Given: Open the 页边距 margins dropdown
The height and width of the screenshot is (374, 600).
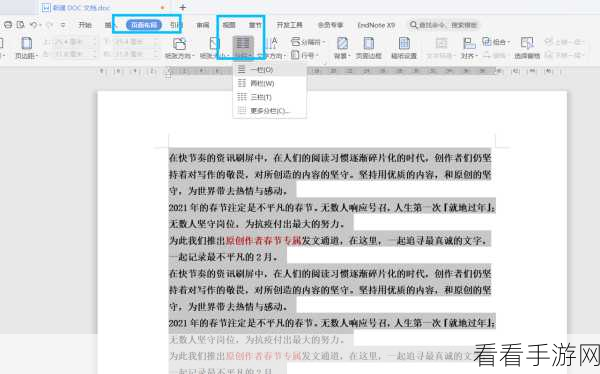Looking at the screenshot, I should click(26, 48).
